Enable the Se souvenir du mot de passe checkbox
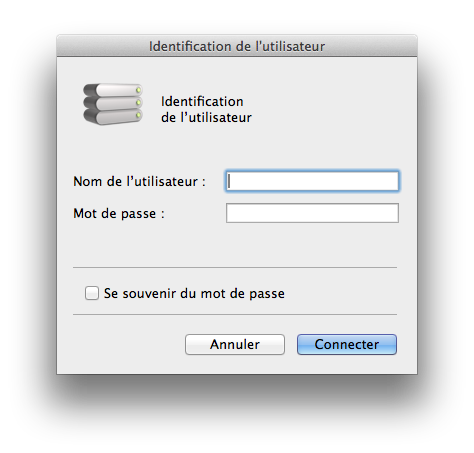This screenshot has width=474, height=453. [92, 293]
